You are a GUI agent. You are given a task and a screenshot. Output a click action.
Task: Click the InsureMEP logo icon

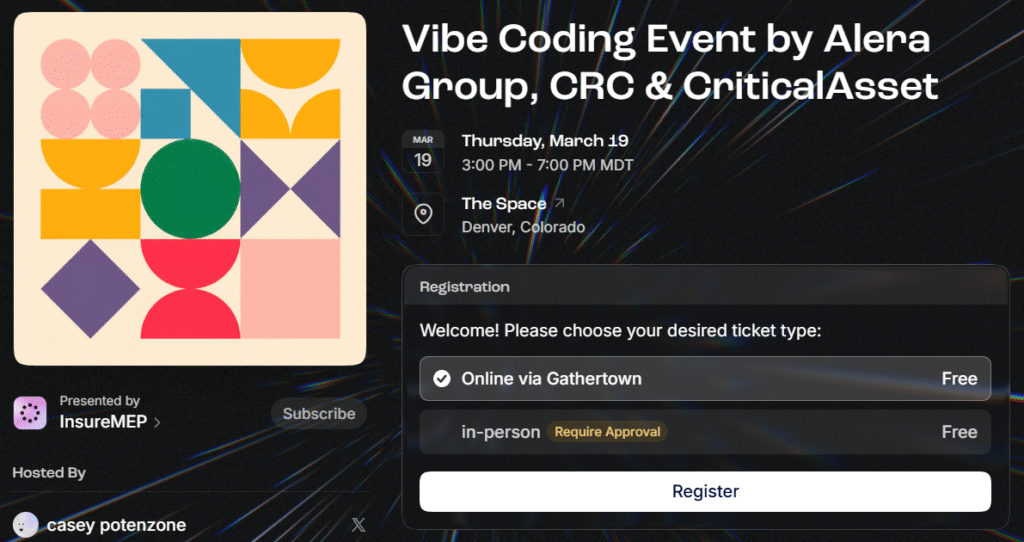pyautogui.click(x=30, y=413)
